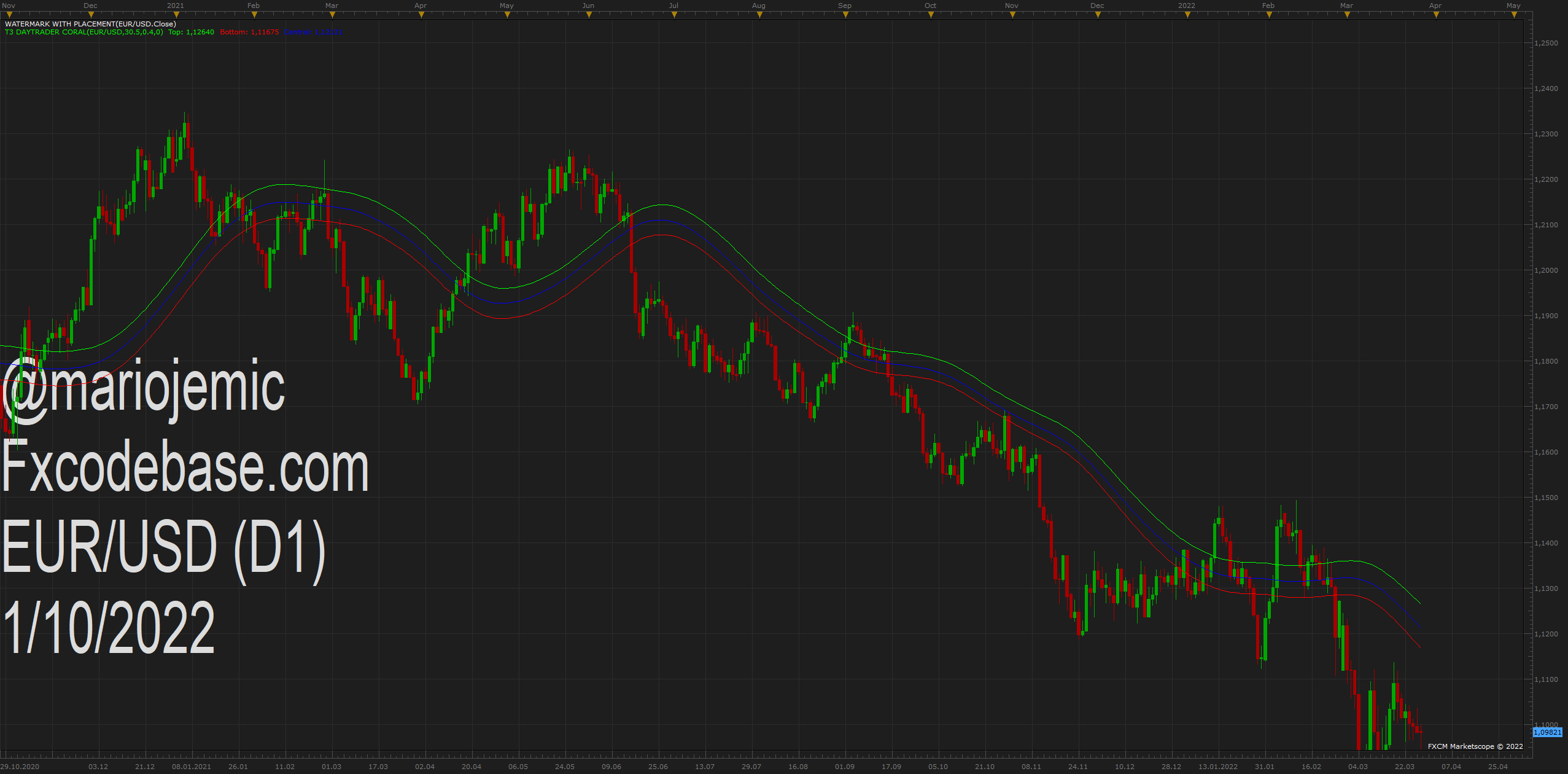Select the 2021 year timeline marker
This screenshot has height=774, width=1568.
tap(176, 15)
